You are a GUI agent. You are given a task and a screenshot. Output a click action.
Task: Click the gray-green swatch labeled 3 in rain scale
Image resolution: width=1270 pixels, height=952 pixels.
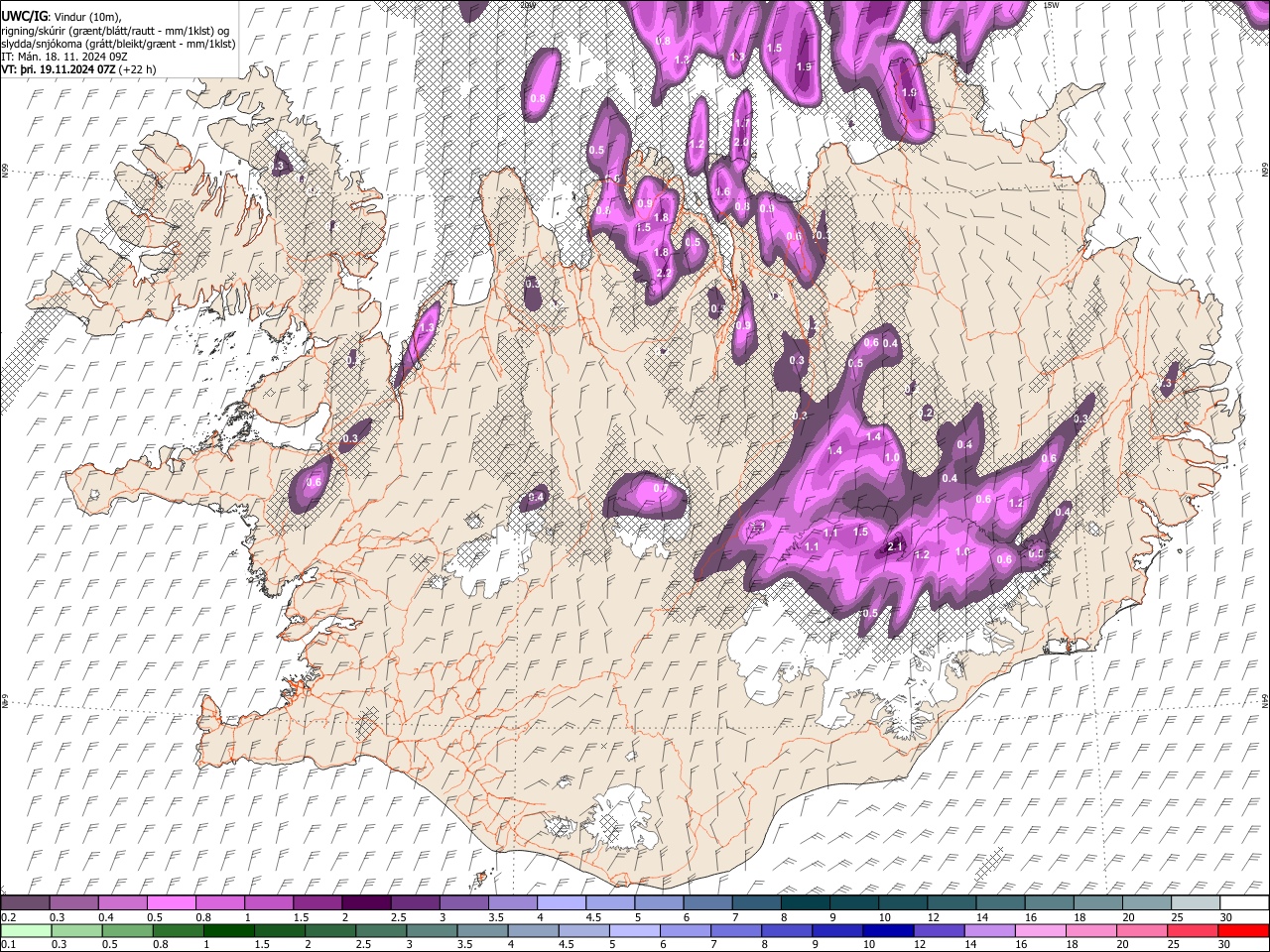pos(433,930)
